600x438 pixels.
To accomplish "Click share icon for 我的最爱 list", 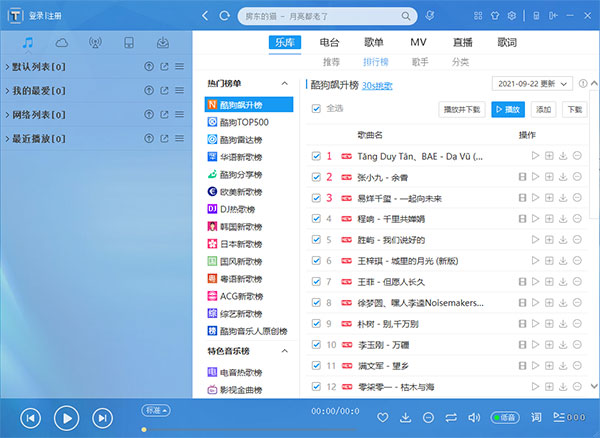I will 164,91.
